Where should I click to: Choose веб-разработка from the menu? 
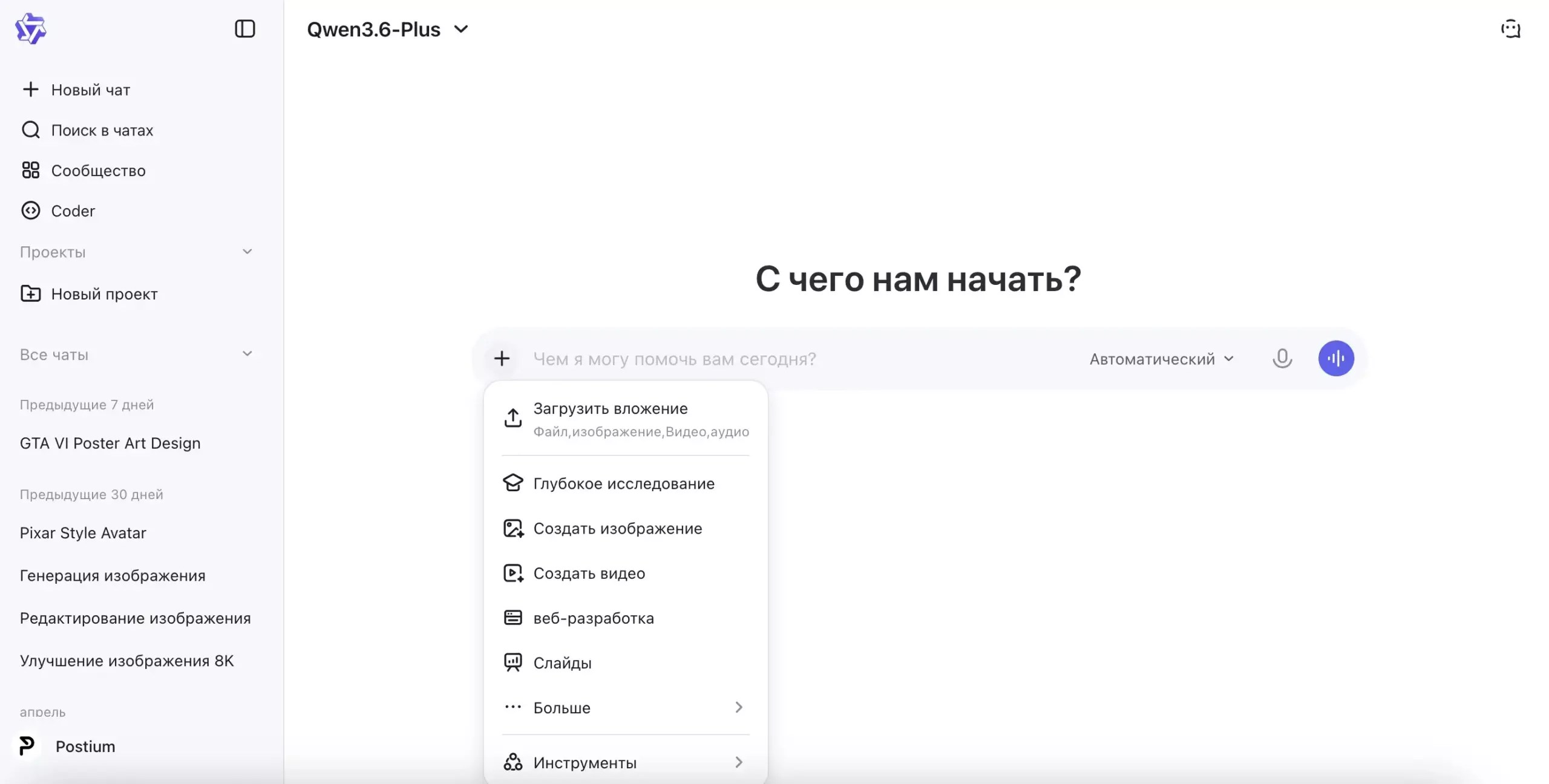(x=626, y=618)
